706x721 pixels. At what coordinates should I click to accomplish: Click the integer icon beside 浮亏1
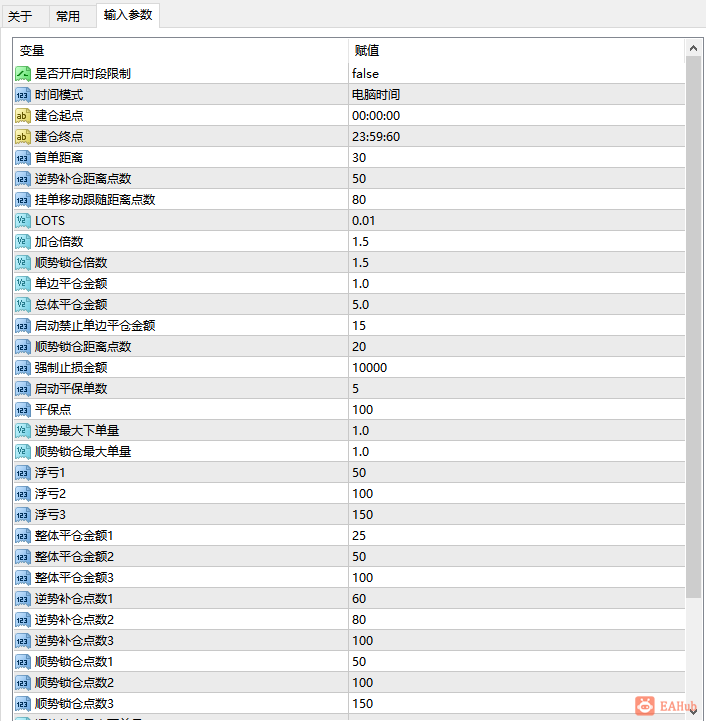(x=23, y=473)
